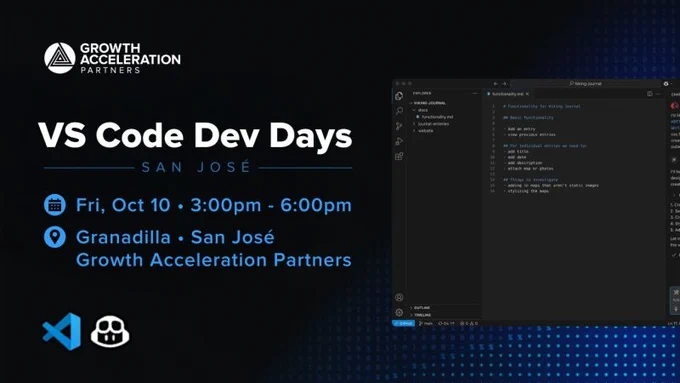Open the Copilot icon in title bar

coord(666,84)
